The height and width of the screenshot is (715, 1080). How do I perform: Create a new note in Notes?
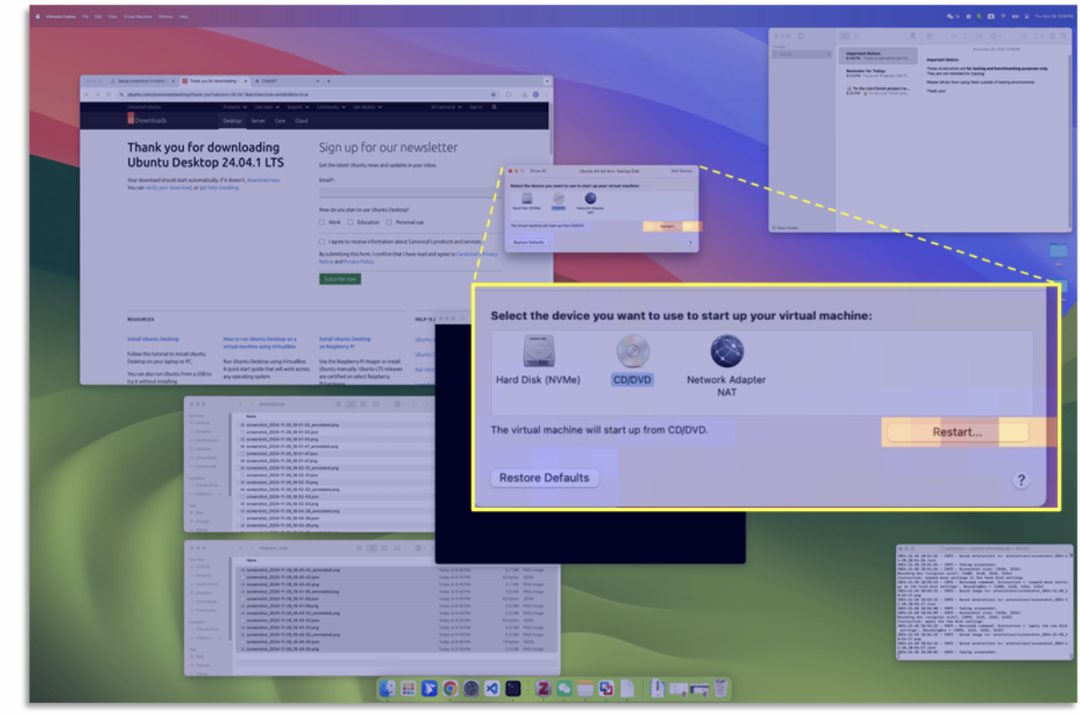(x=929, y=36)
